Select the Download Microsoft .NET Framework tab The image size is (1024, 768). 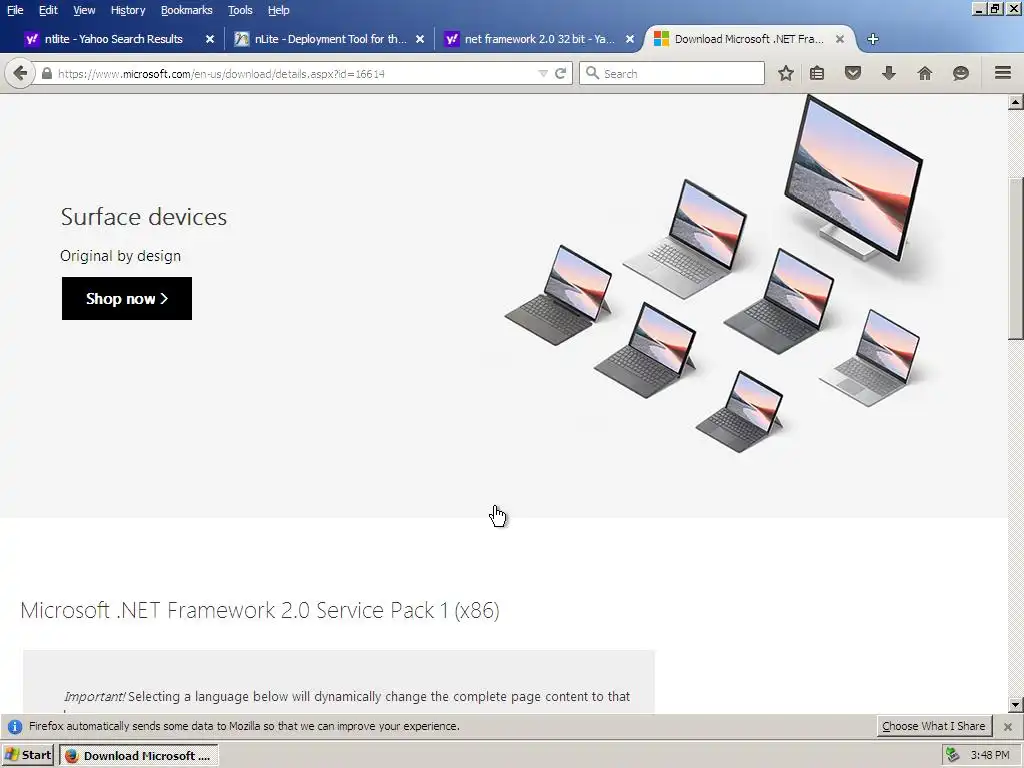[x=748, y=39]
